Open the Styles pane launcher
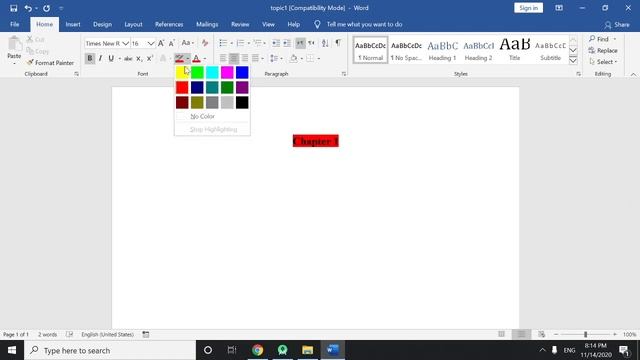The image size is (640, 360). click(578, 74)
